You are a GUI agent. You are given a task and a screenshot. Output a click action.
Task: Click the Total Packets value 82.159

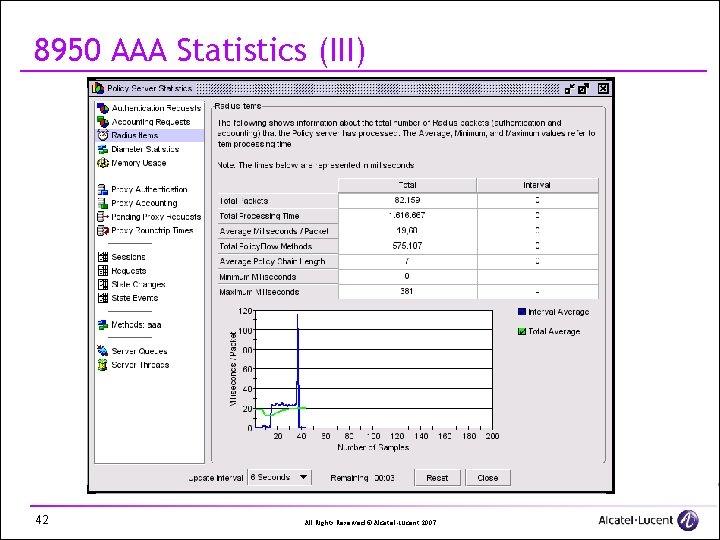coord(407,200)
